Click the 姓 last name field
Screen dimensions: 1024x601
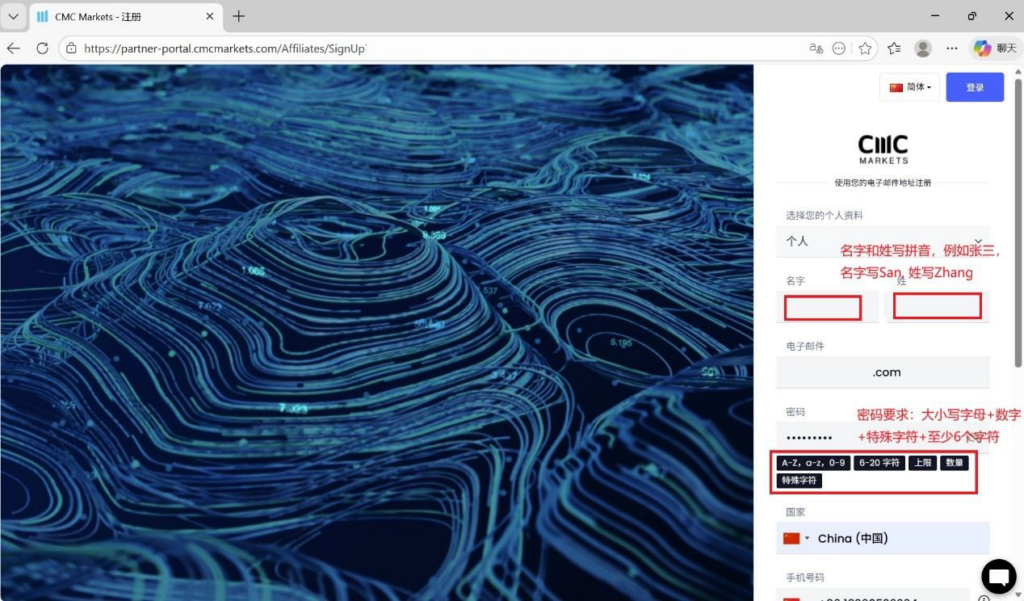pyautogui.click(x=937, y=307)
